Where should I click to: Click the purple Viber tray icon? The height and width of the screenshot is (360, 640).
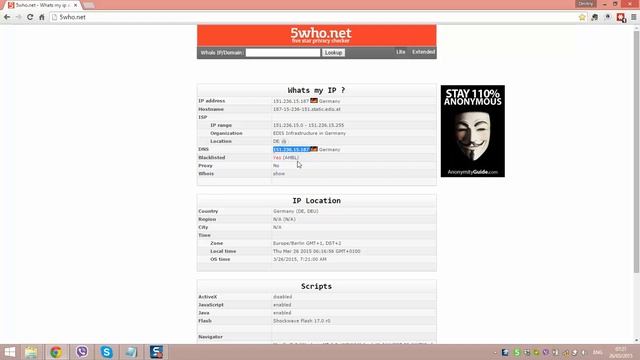tap(546, 352)
